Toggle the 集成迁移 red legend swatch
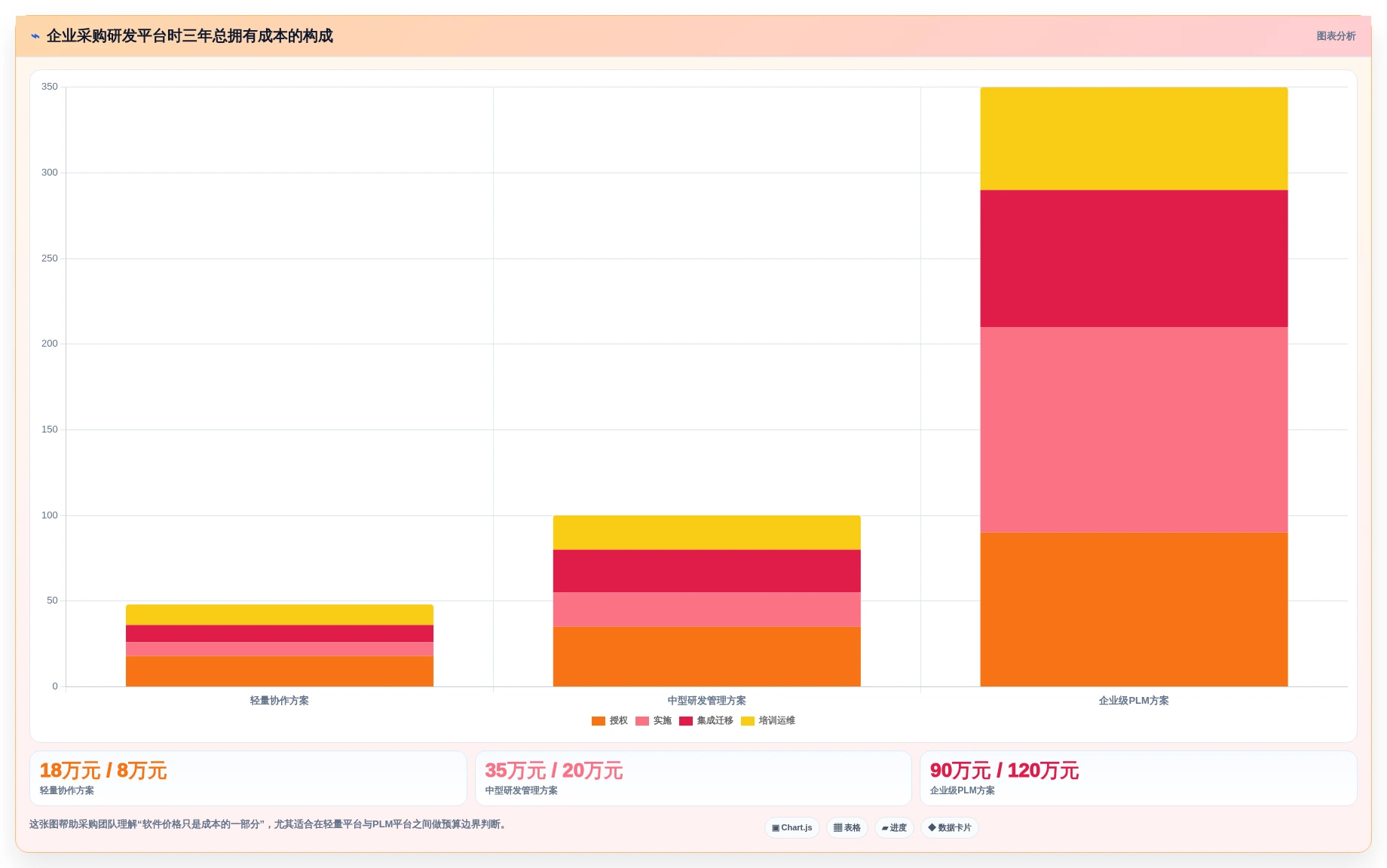 coord(686,721)
